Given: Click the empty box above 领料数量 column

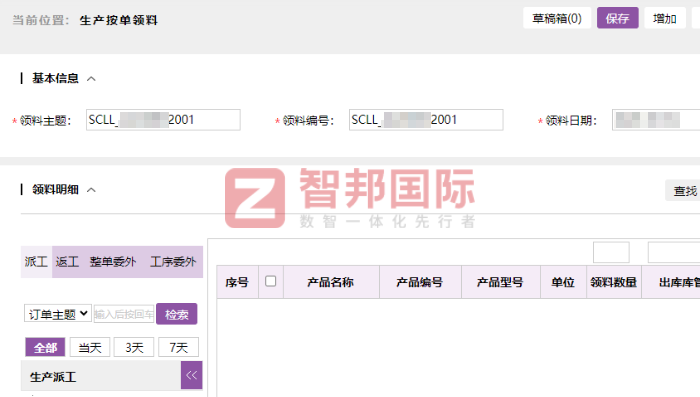Looking at the screenshot, I should [611, 252].
